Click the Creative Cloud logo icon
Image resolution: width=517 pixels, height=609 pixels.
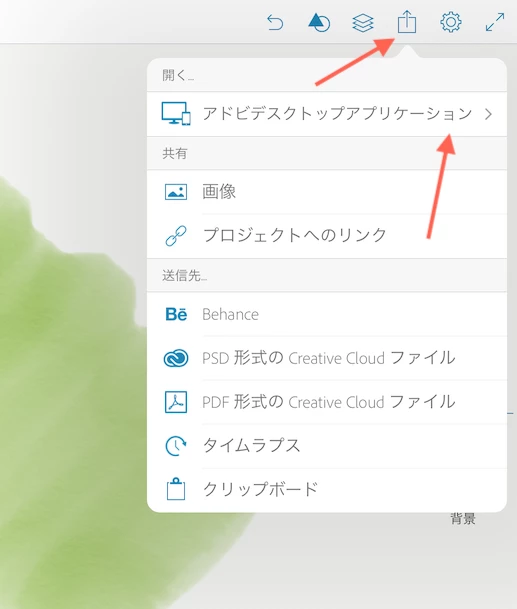click(176, 358)
